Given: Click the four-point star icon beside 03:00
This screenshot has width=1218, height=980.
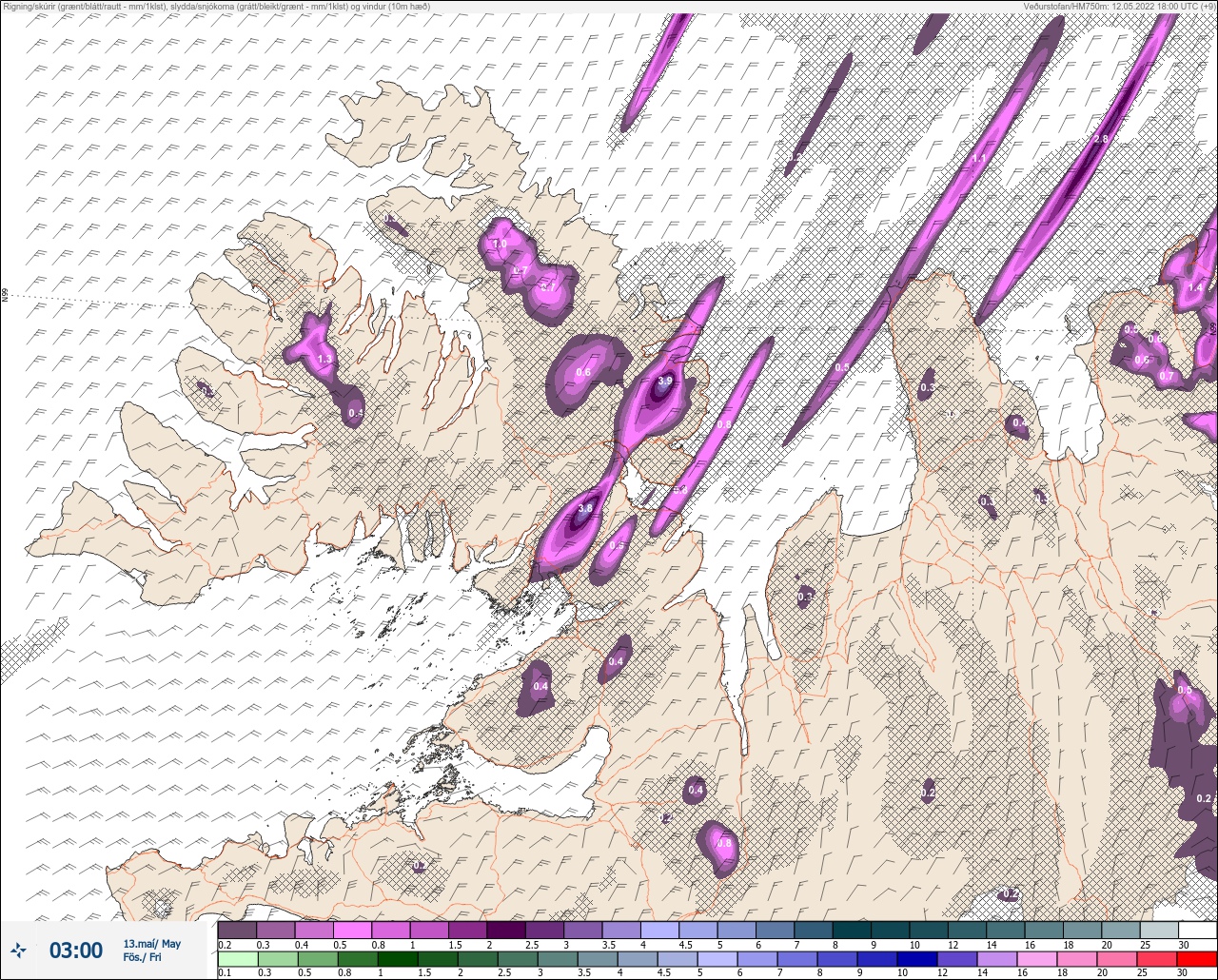Looking at the screenshot, I should point(19,950).
